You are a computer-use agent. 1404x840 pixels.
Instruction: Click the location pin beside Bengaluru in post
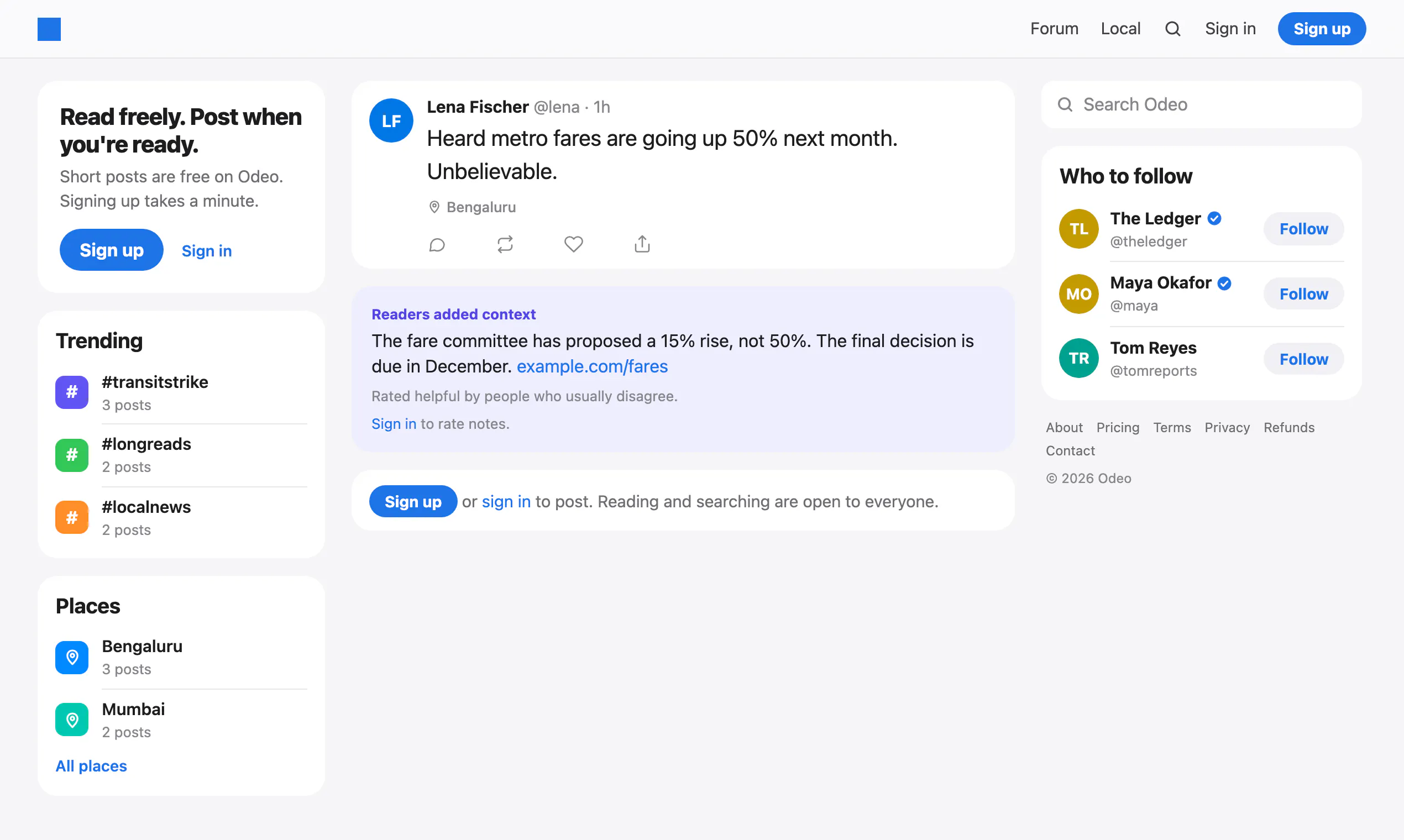click(x=434, y=207)
